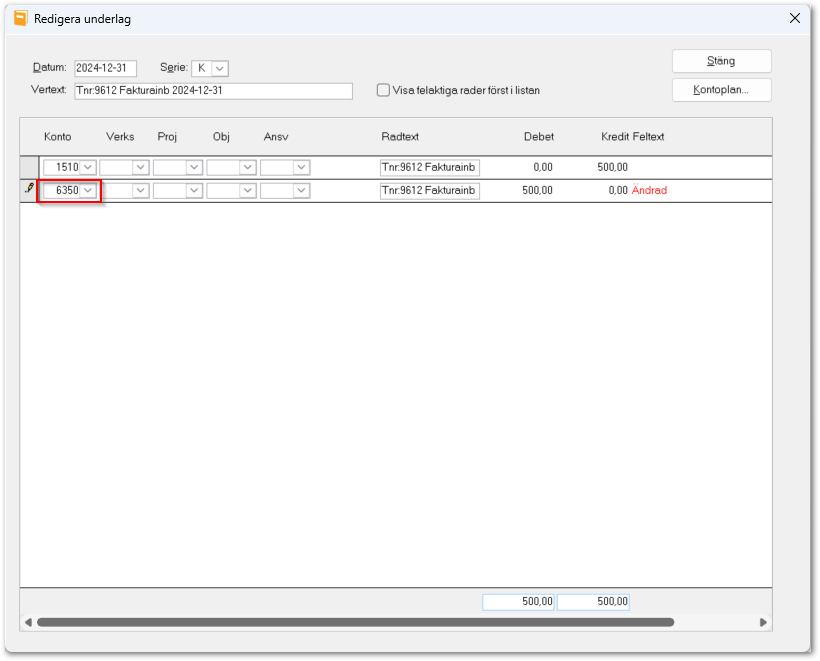Click the Debet total field at bottom
This screenshot has width=820, height=661.
[x=518, y=601]
